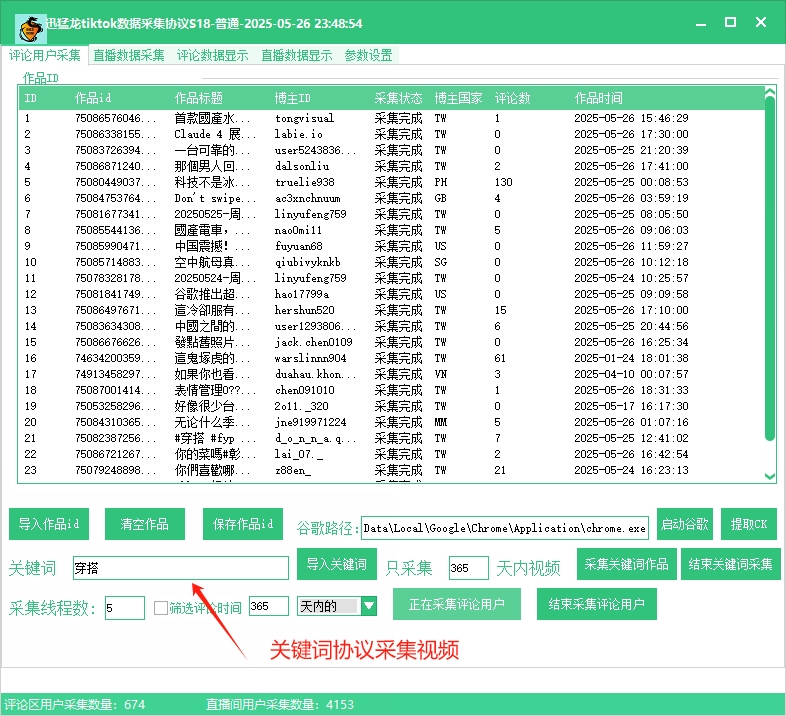
Task: Maximize the application window
Action: [730, 22]
